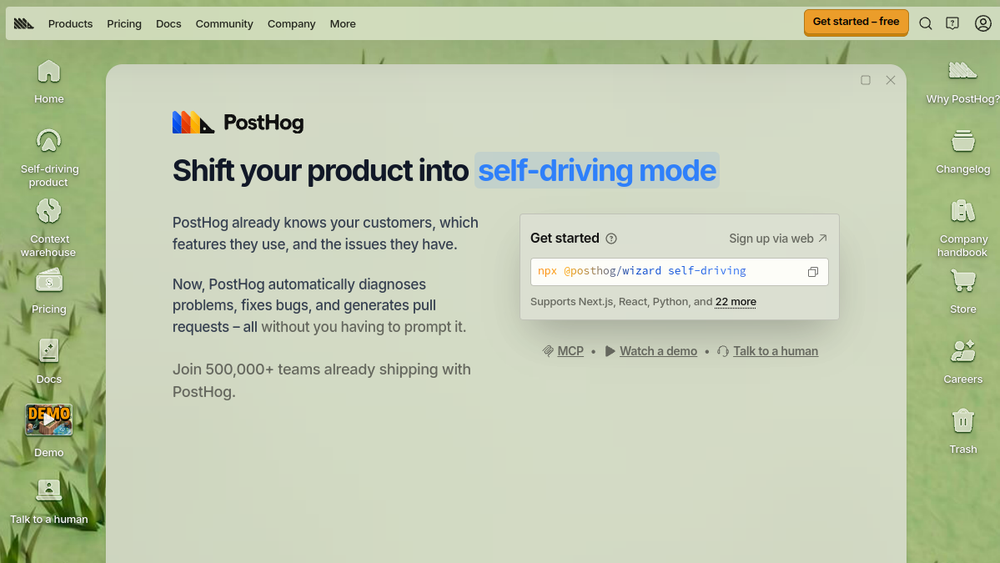Open the Trash desktop icon
Image resolution: width=1000 pixels, height=563 pixels.
[963, 432]
